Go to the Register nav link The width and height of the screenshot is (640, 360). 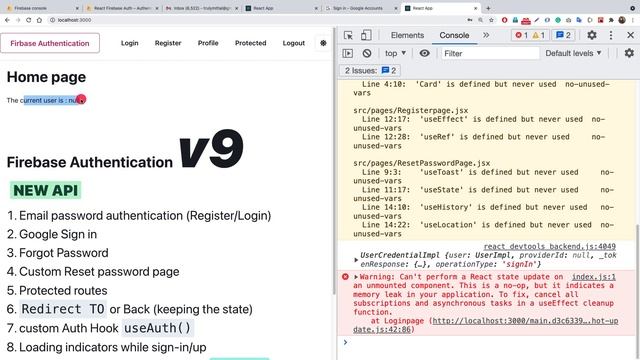(x=168, y=43)
